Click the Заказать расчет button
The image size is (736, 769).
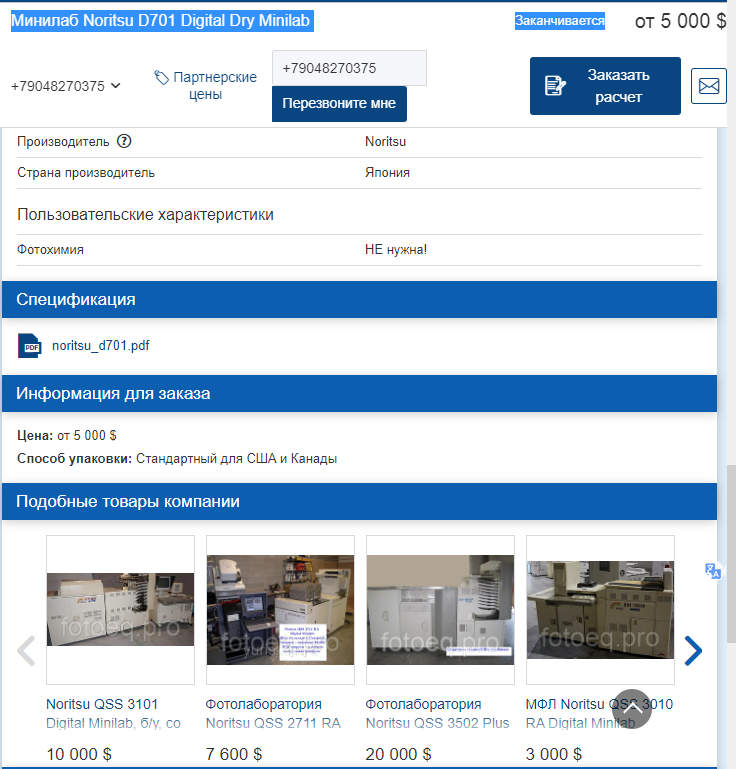(x=605, y=86)
